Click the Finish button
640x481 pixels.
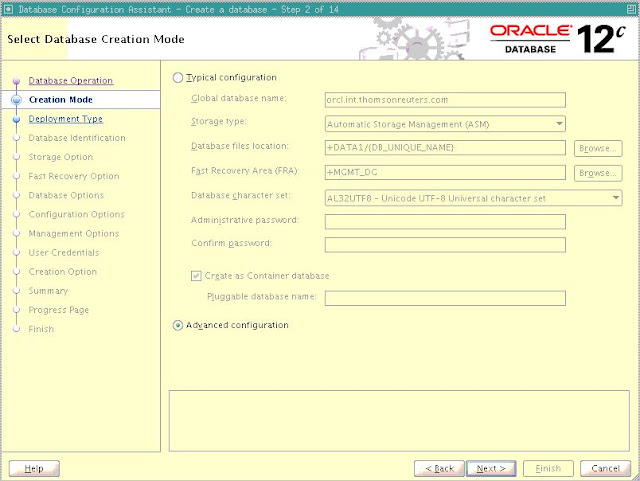548,468
